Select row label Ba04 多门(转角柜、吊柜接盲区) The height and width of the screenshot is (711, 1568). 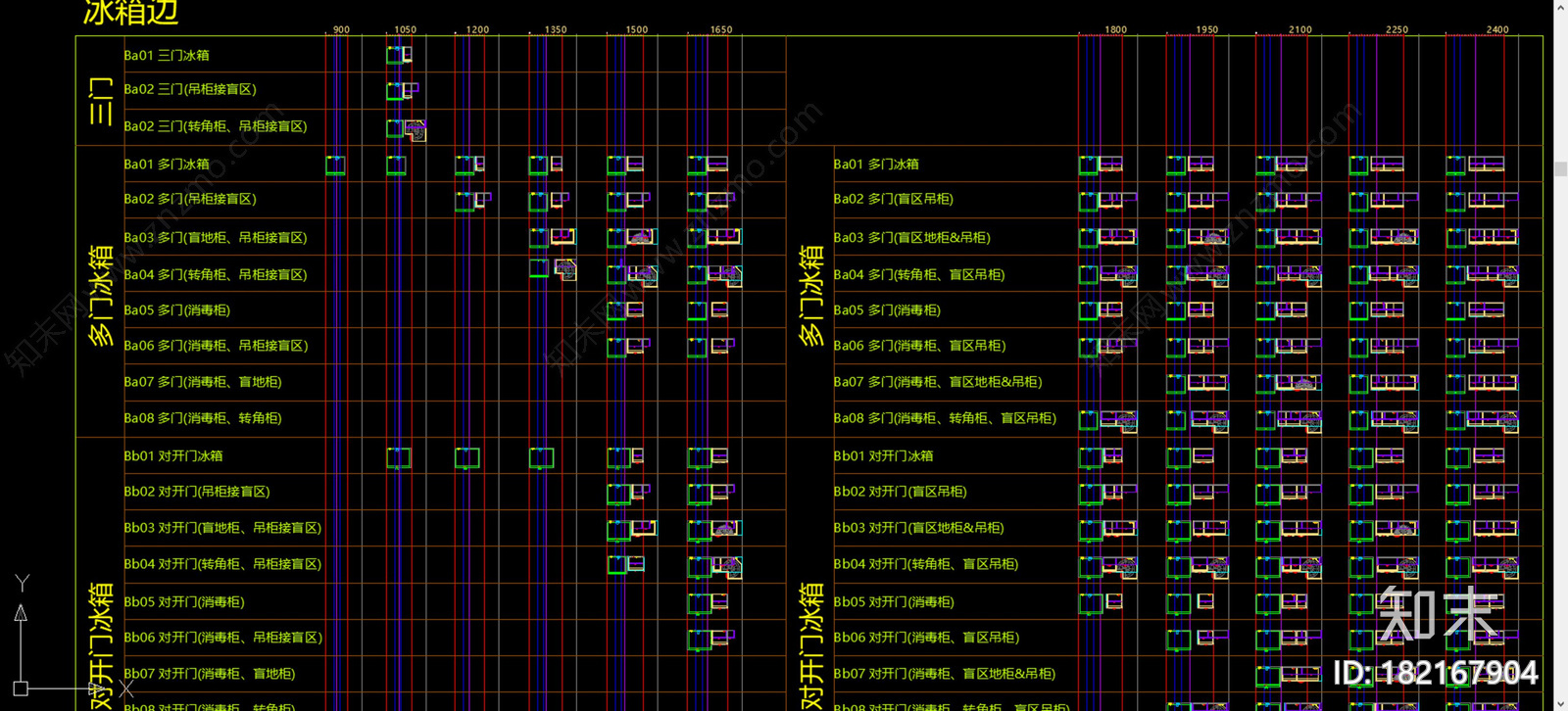216,275
